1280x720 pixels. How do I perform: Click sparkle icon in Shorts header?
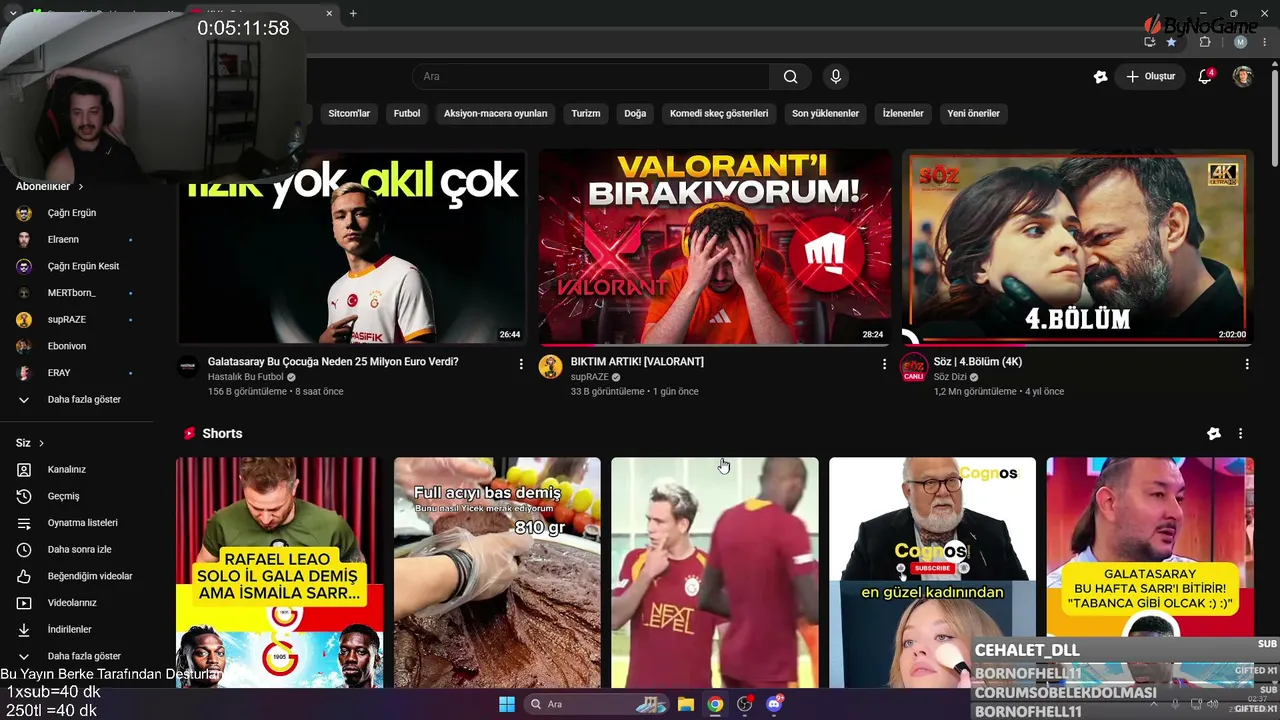pos(1214,434)
